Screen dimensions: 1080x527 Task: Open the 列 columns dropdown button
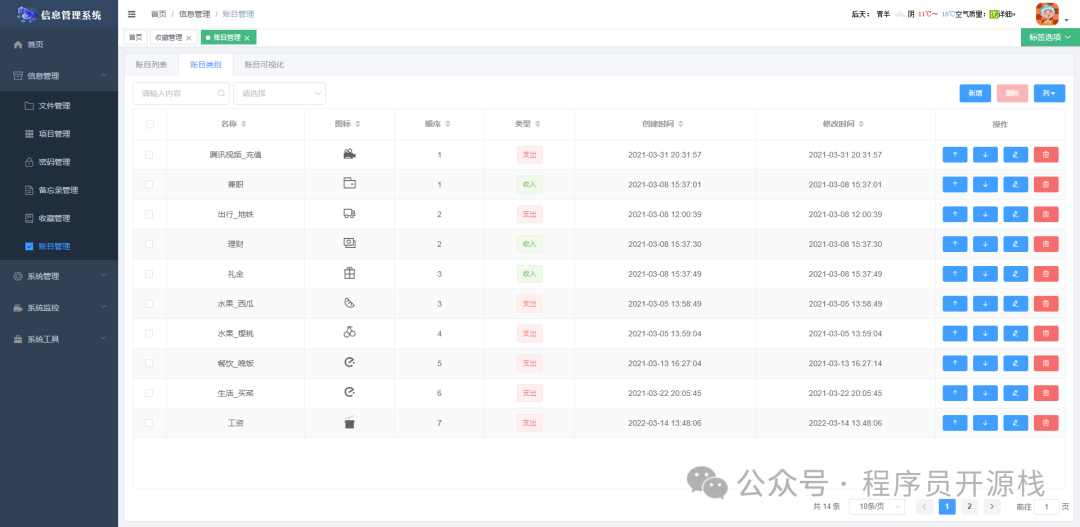[x=1049, y=93]
